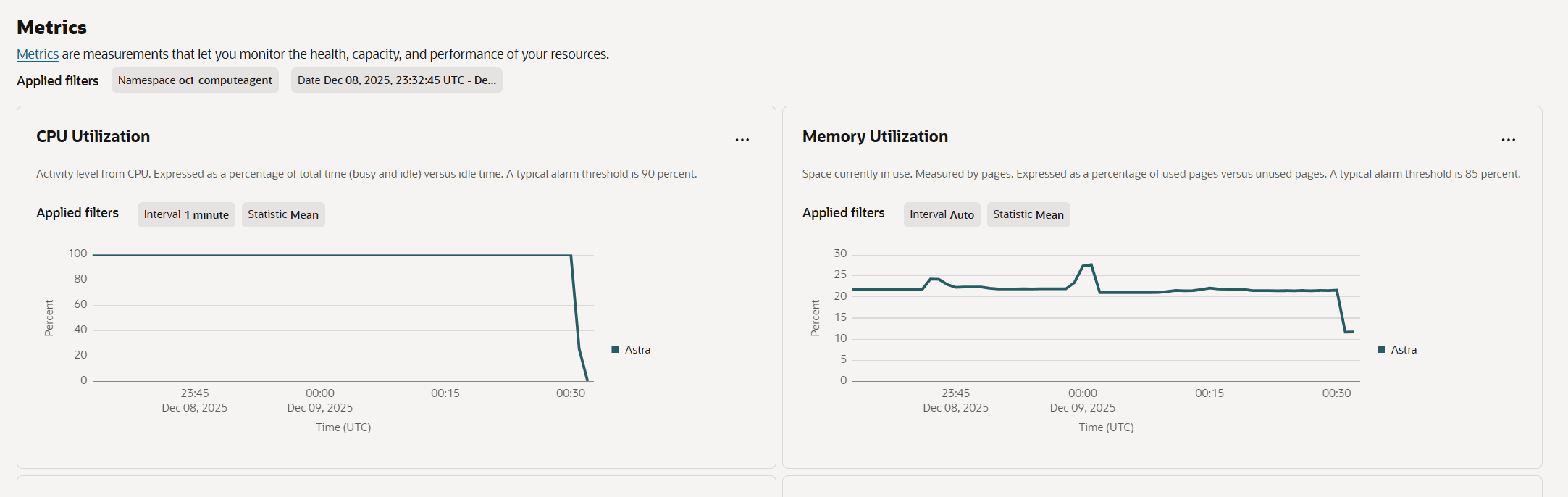Open the Metrics documentation link
Screen dimensions: 1568x497
(x=38, y=54)
